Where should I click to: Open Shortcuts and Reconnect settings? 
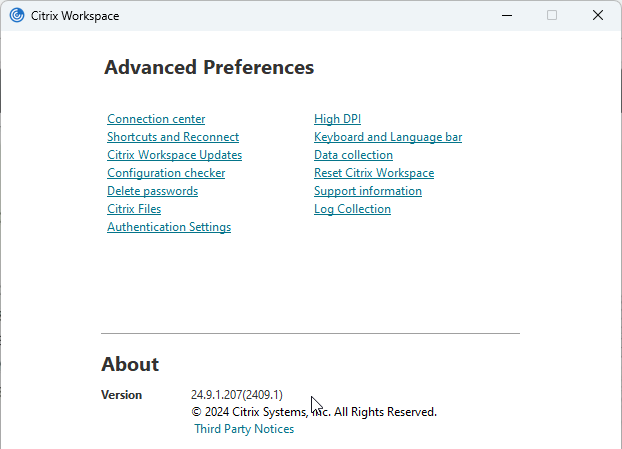pyautogui.click(x=173, y=137)
